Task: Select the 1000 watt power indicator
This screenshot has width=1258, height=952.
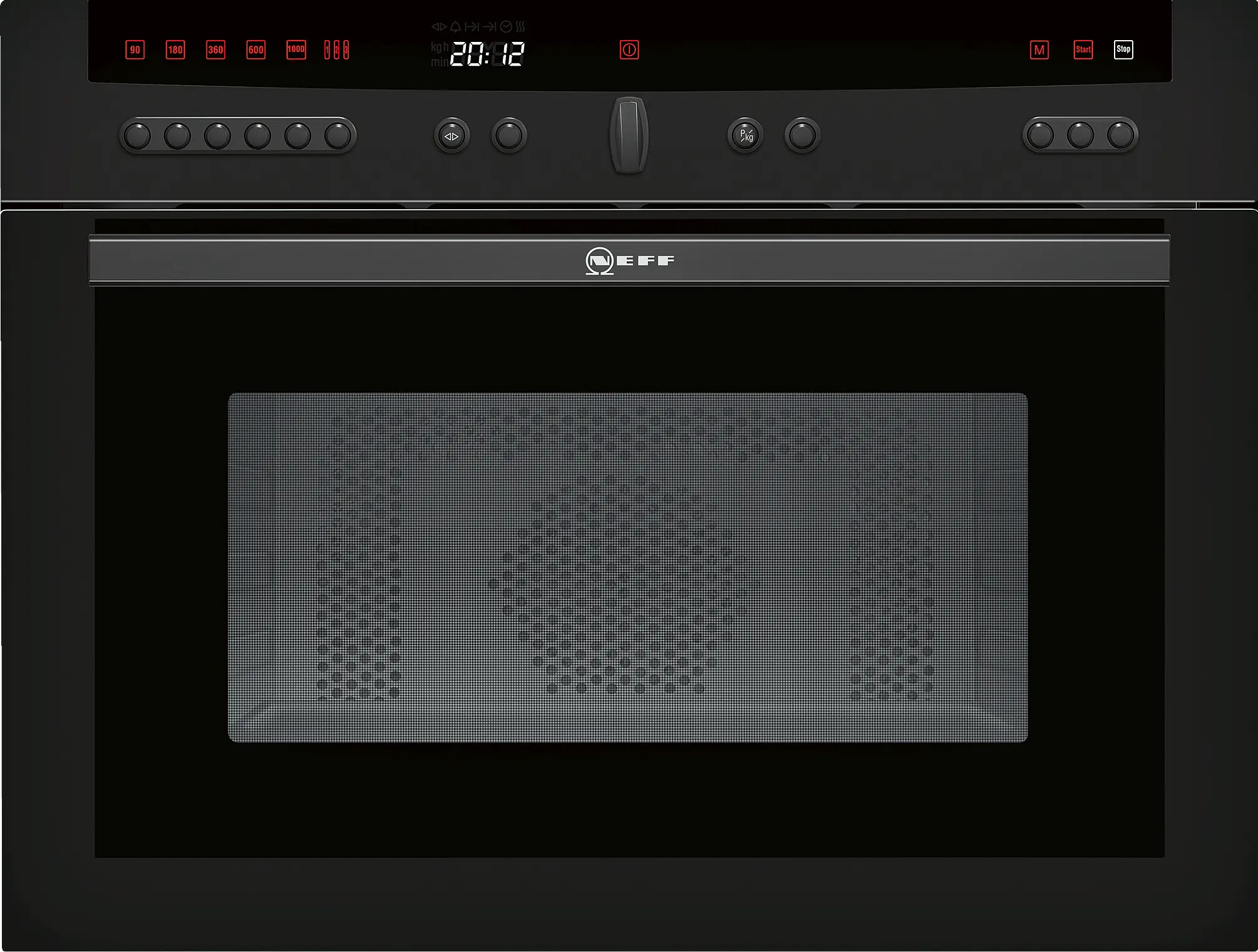Action: tap(296, 49)
